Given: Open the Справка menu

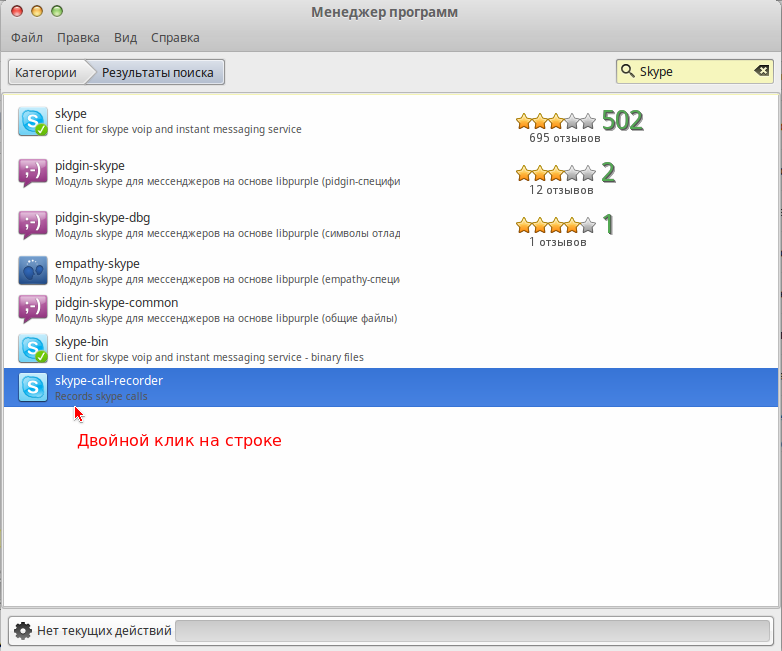Looking at the screenshot, I should click(175, 38).
